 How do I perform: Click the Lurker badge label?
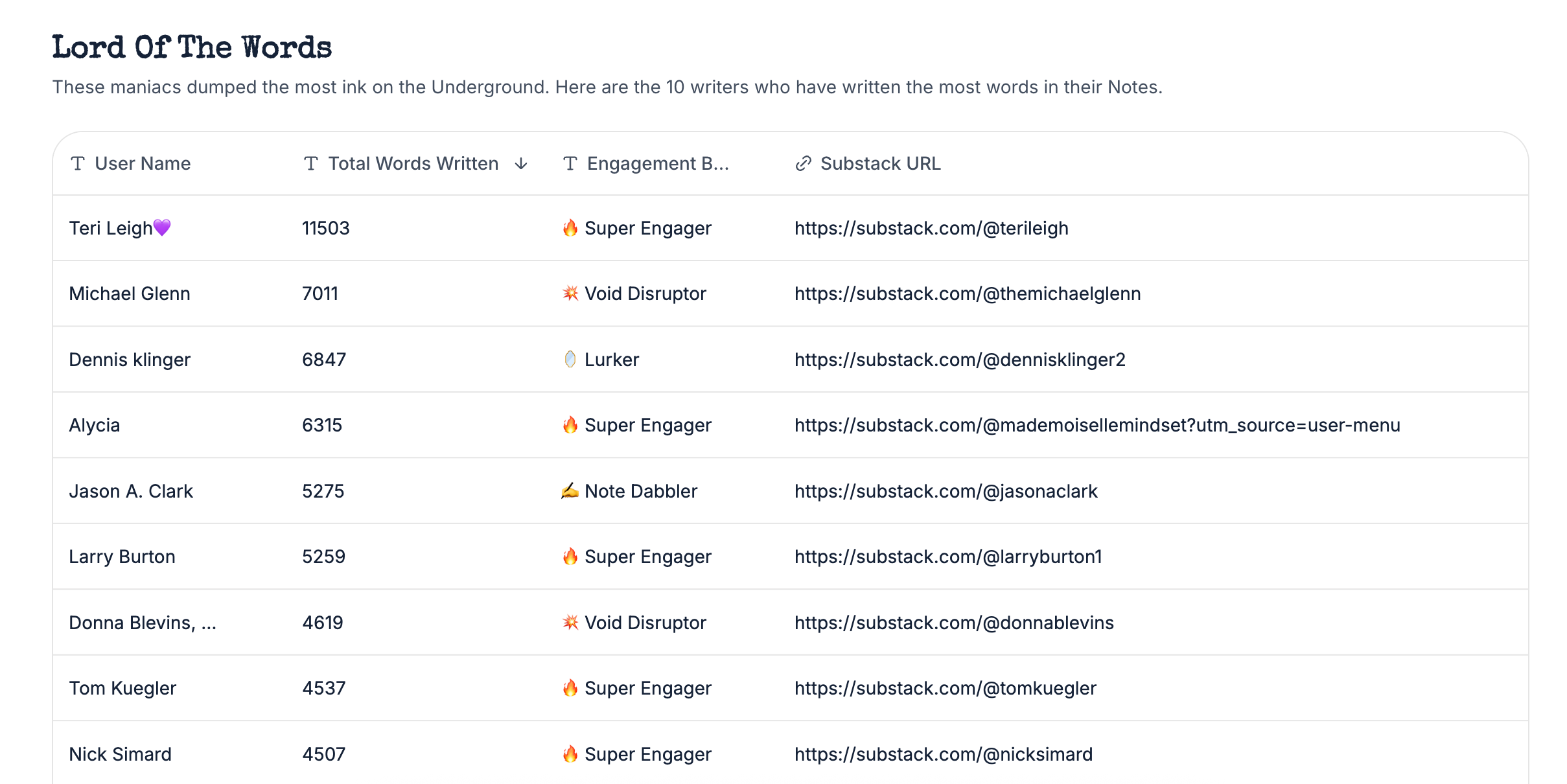(612, 360)
